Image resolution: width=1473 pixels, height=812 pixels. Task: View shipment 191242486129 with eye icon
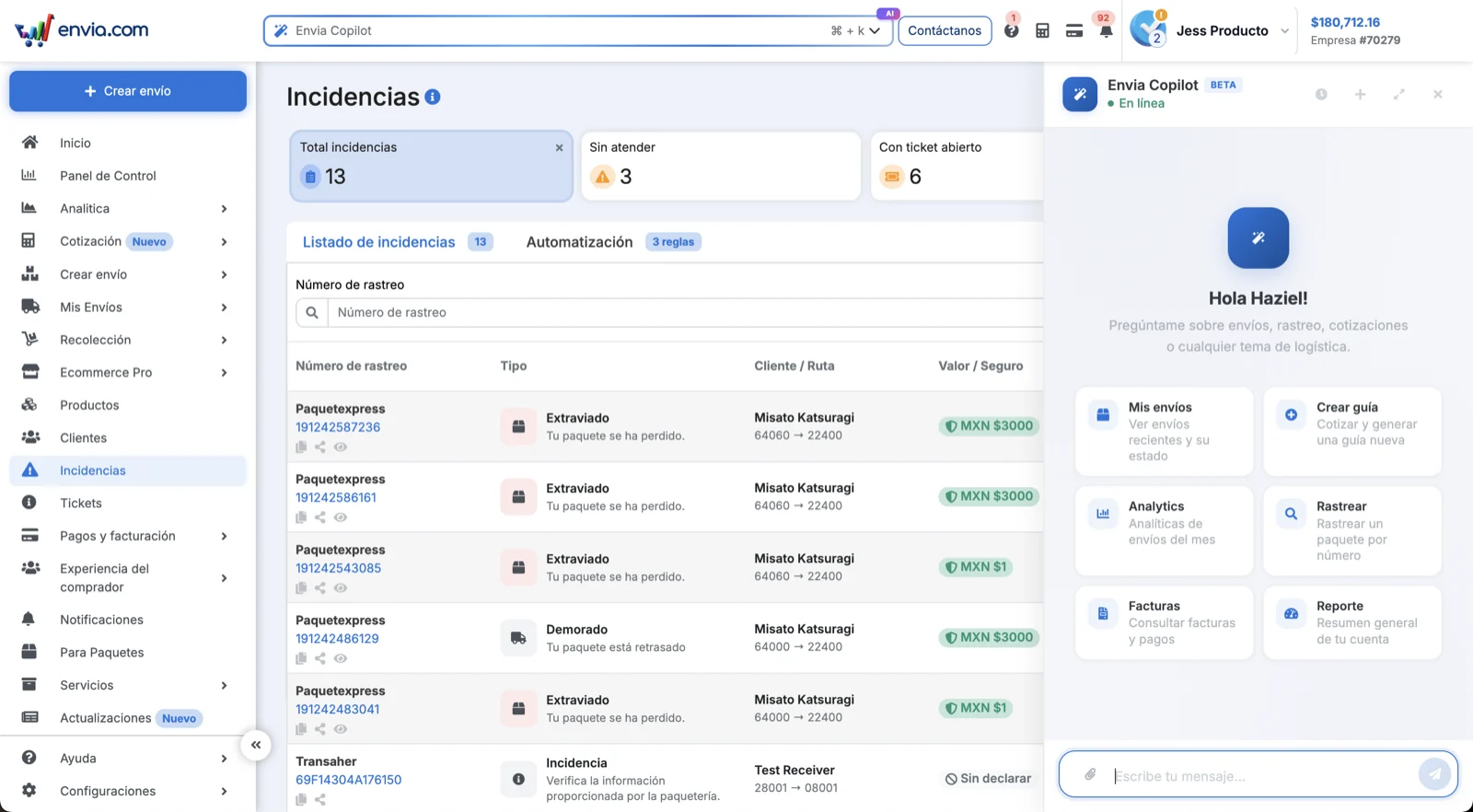tap(341, 658)
